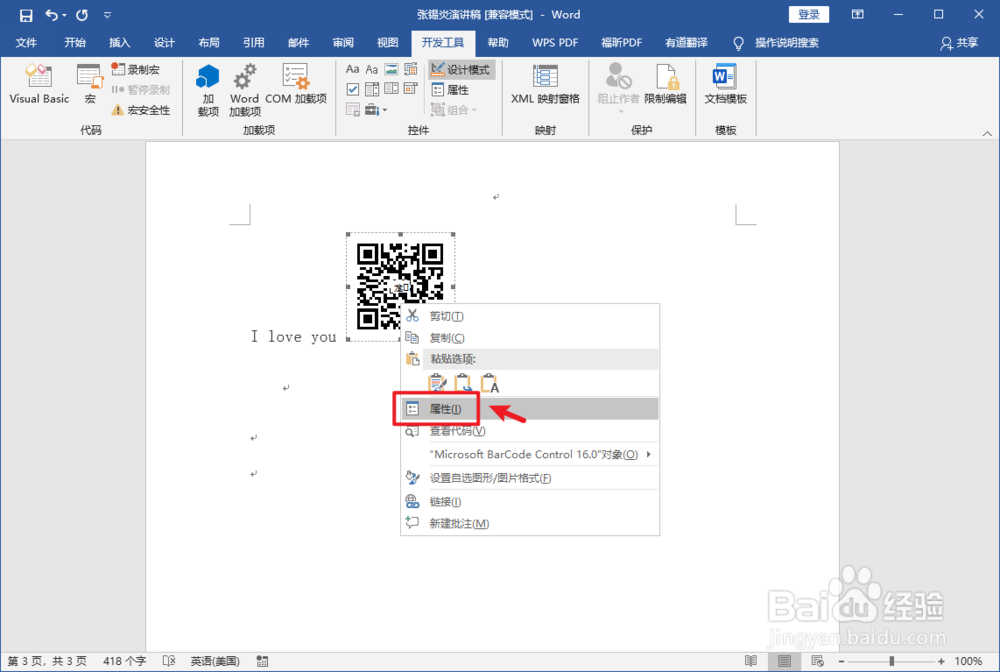Switch to the 有道翻译 tab
This screenshot has height=672, width=1000.
tap(686, 43)
